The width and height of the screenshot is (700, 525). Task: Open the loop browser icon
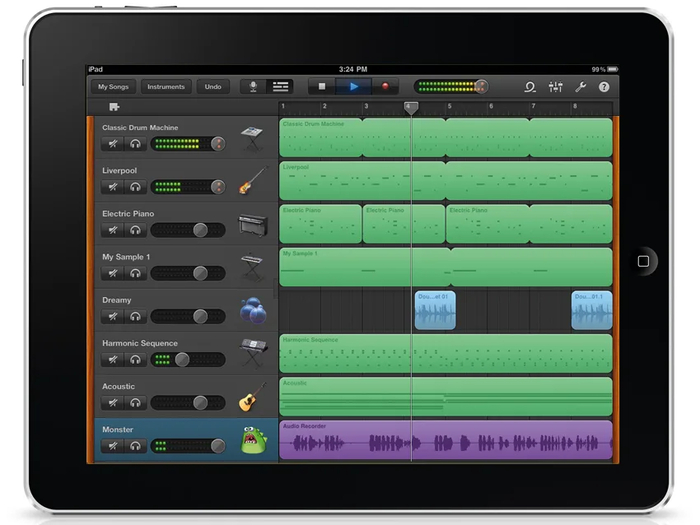530,87
